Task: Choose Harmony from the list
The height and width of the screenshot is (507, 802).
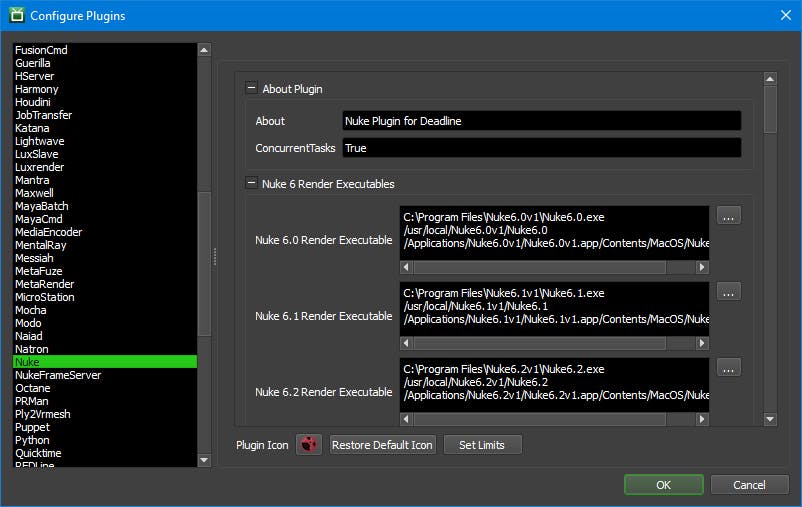Action: point(105,89)
